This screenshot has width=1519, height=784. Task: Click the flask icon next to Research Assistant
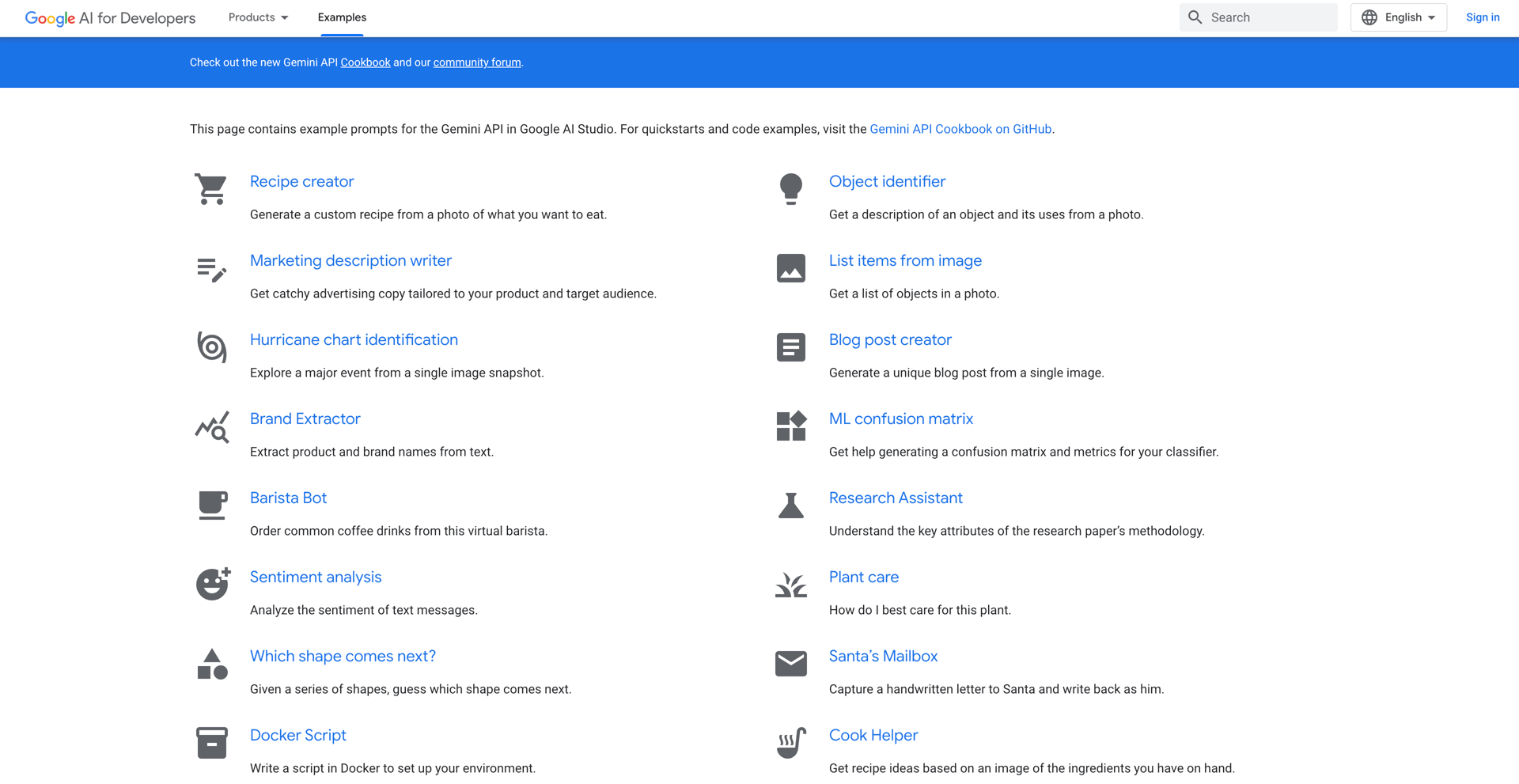(790, 506)
